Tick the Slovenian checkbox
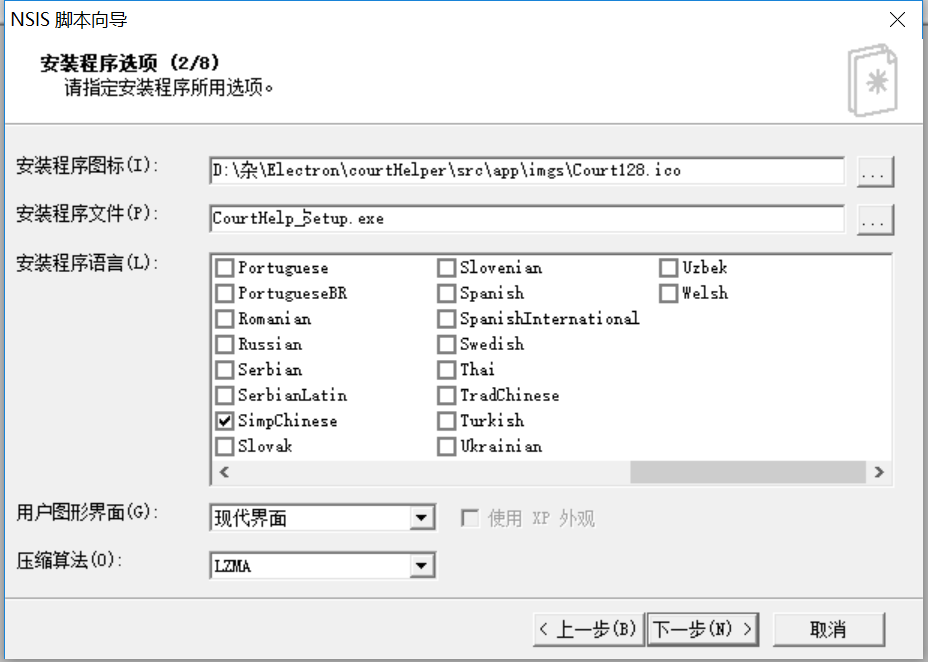928x662 pixels. (446, 268)
